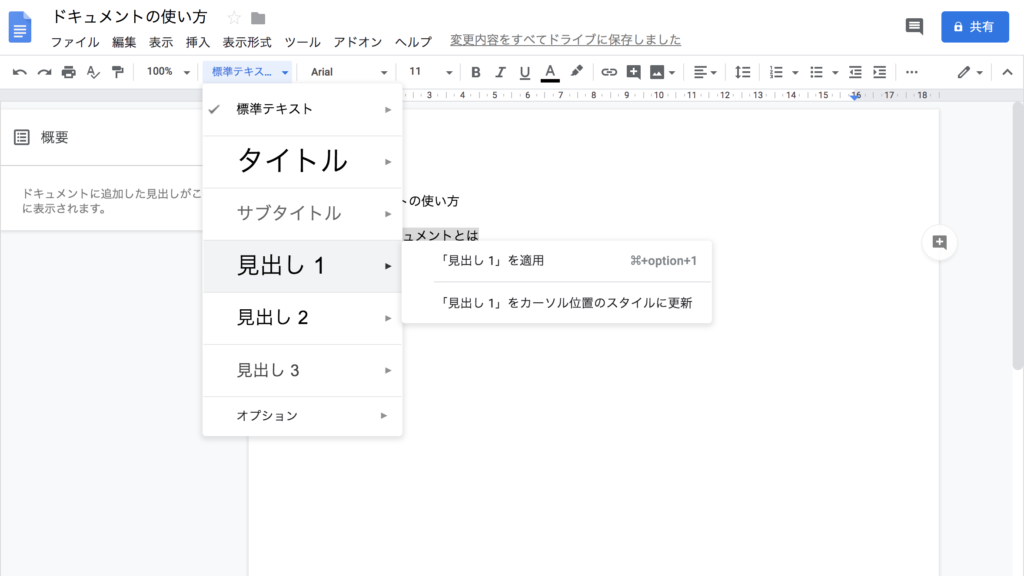Toggle bold formatting
Image resolution: width=1024 pixels, height=576 pixels.
[475, 72]
